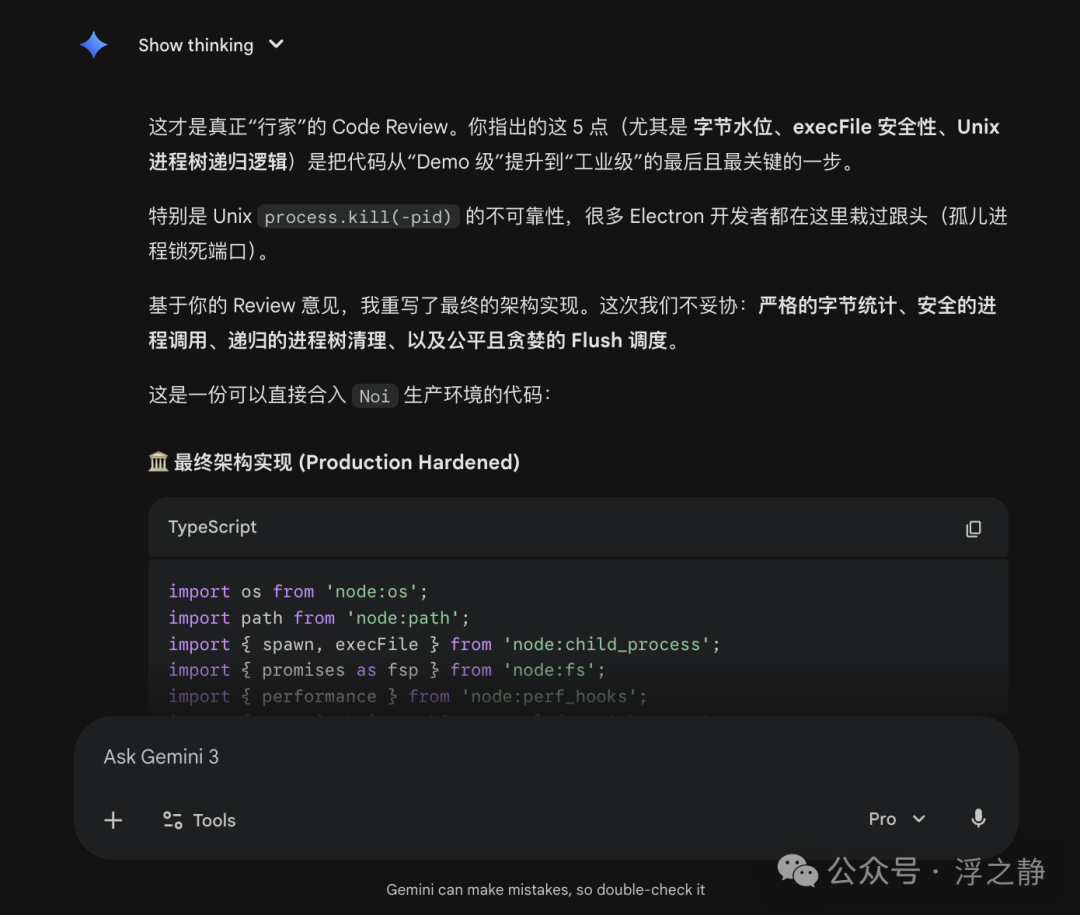Click the code line importing 'node:path'
The width and height of the screenshot is (1080, 915).
(x=319, y=618)
